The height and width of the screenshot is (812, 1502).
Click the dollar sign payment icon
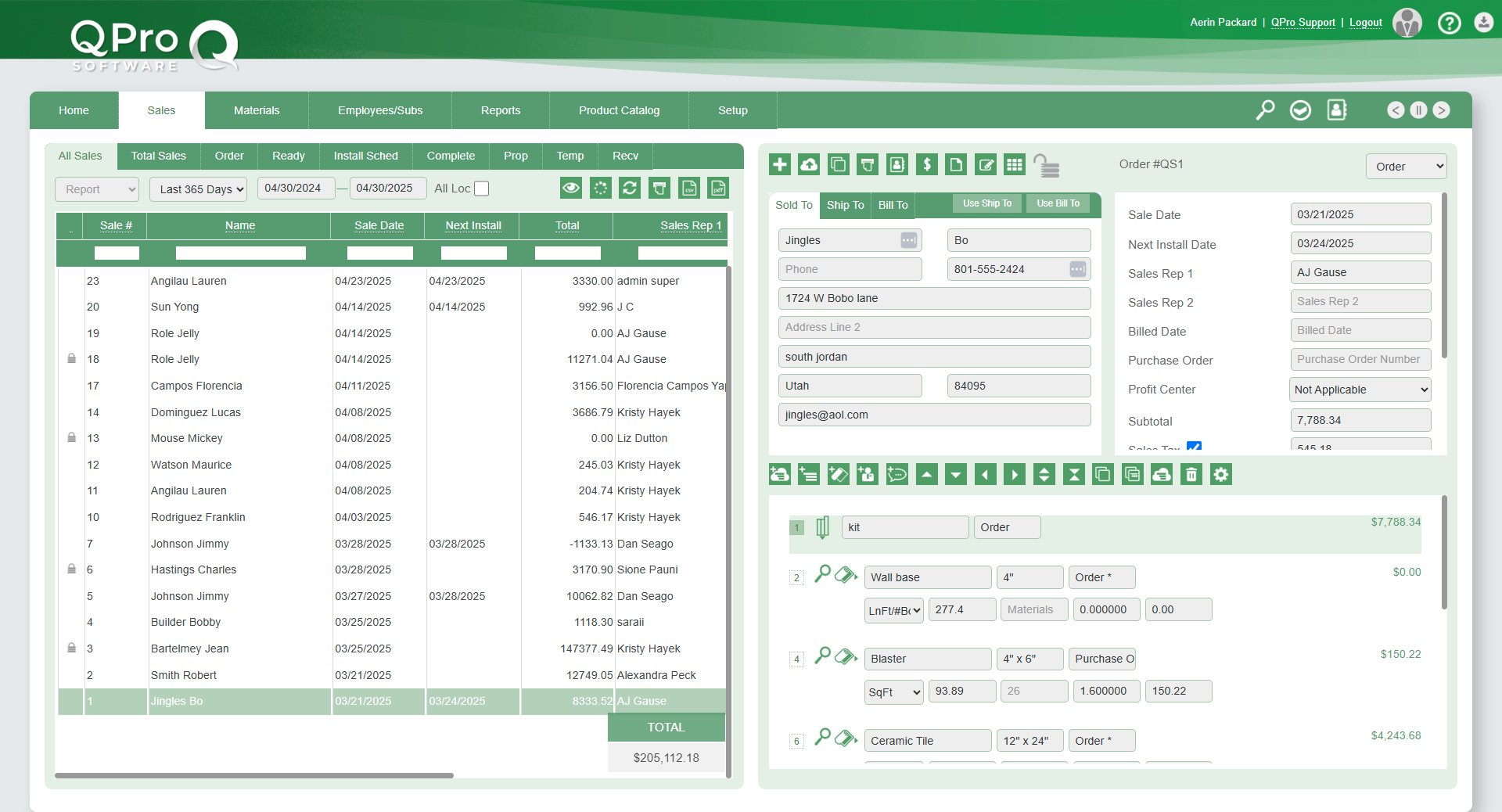click(x=927, y=164)
